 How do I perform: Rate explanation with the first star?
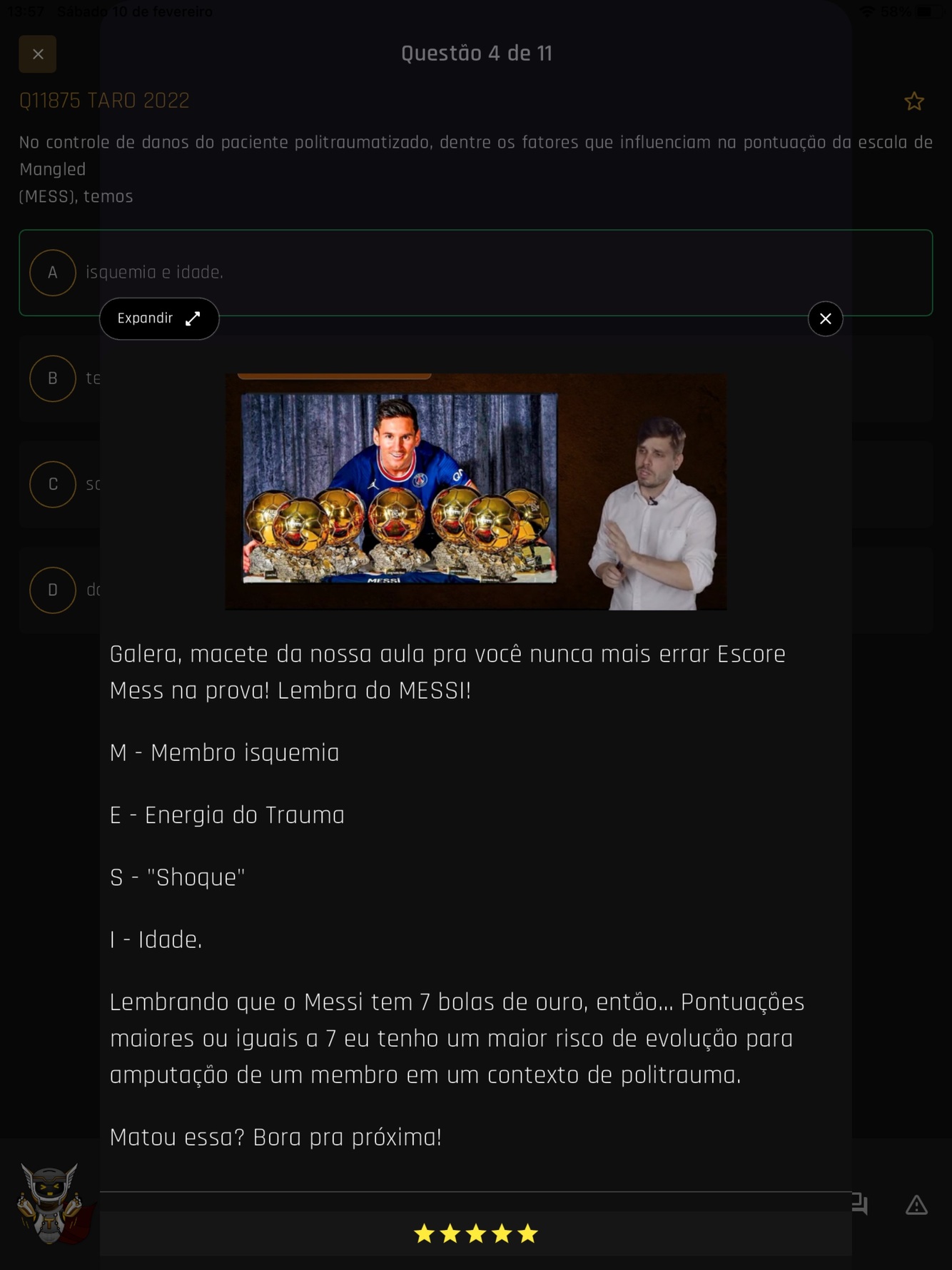click(424, 1233)
